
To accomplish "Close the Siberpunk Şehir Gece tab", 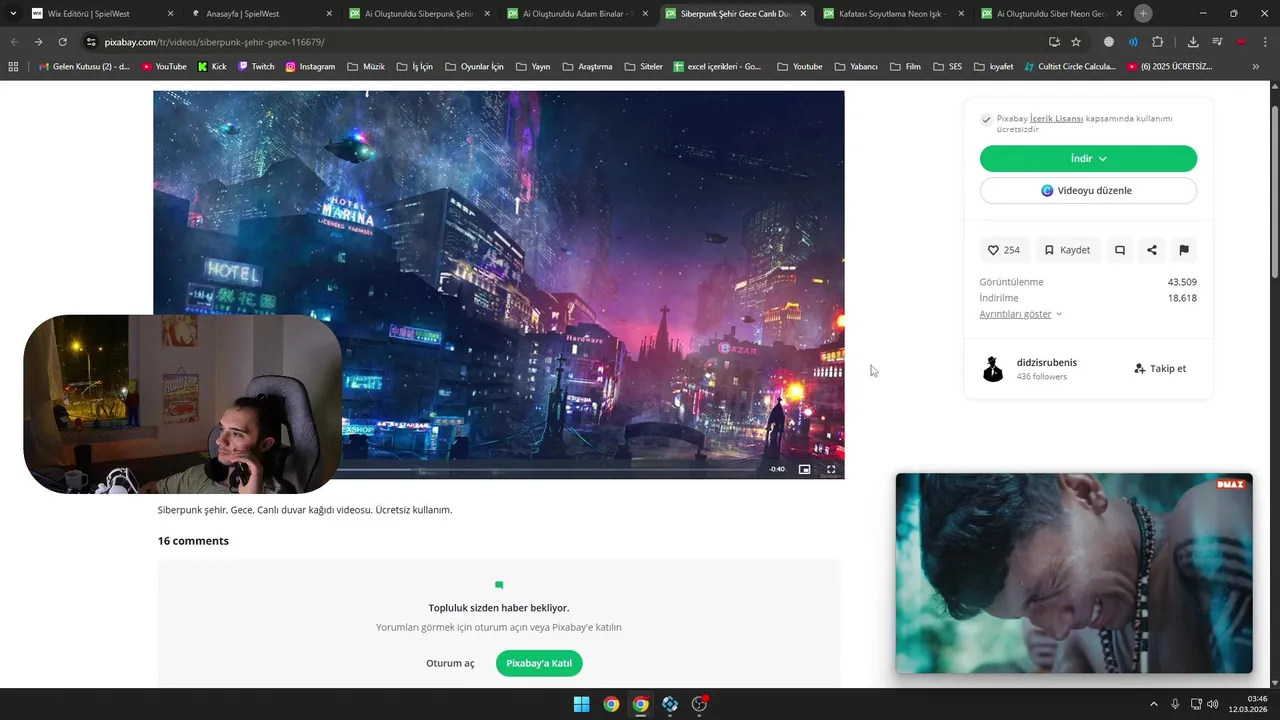I will pos(803,14).
